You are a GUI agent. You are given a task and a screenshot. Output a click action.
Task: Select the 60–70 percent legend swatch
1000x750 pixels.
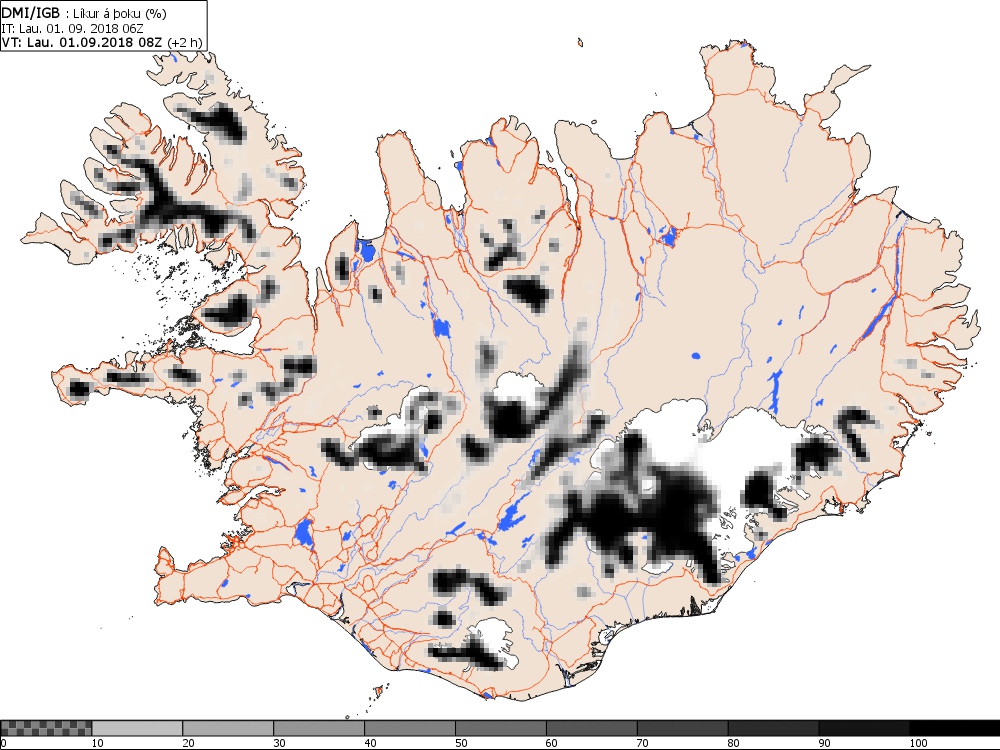[x=591, y=728]
